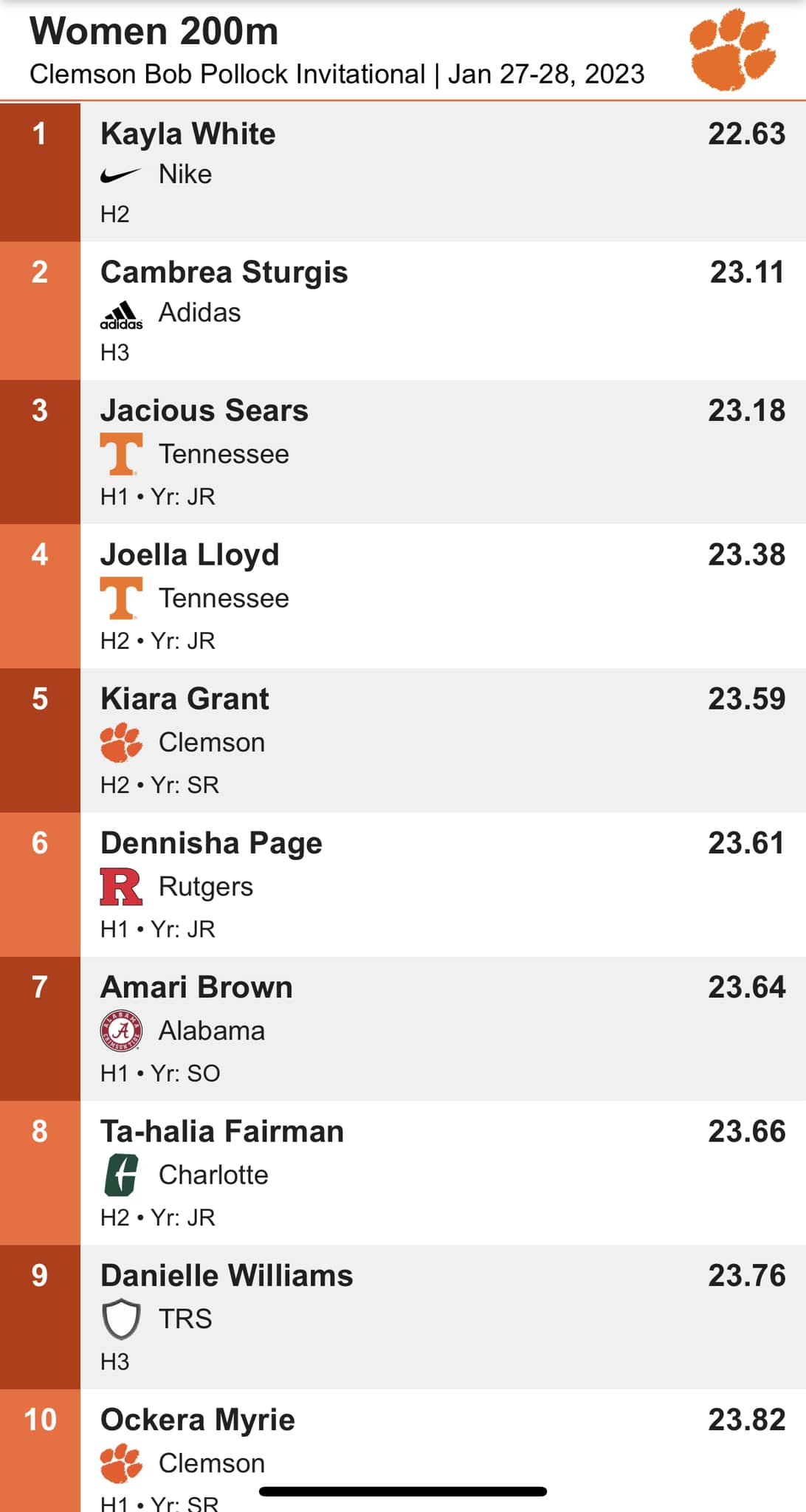
Task: Tap the Charlotte green C logo
Action: 121,1175
